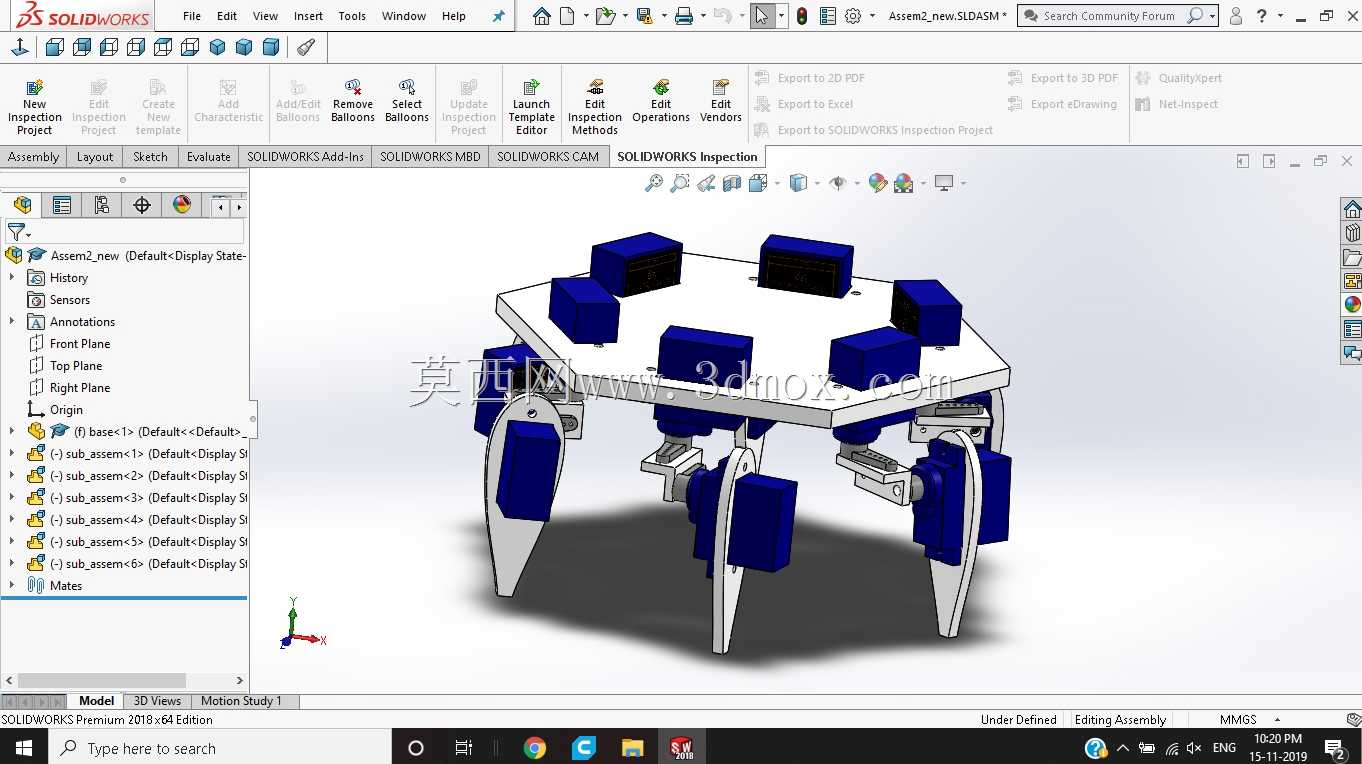Open PropertyManager tab icon
This screenshot has height=764, width=1362.
click(62, 205)
